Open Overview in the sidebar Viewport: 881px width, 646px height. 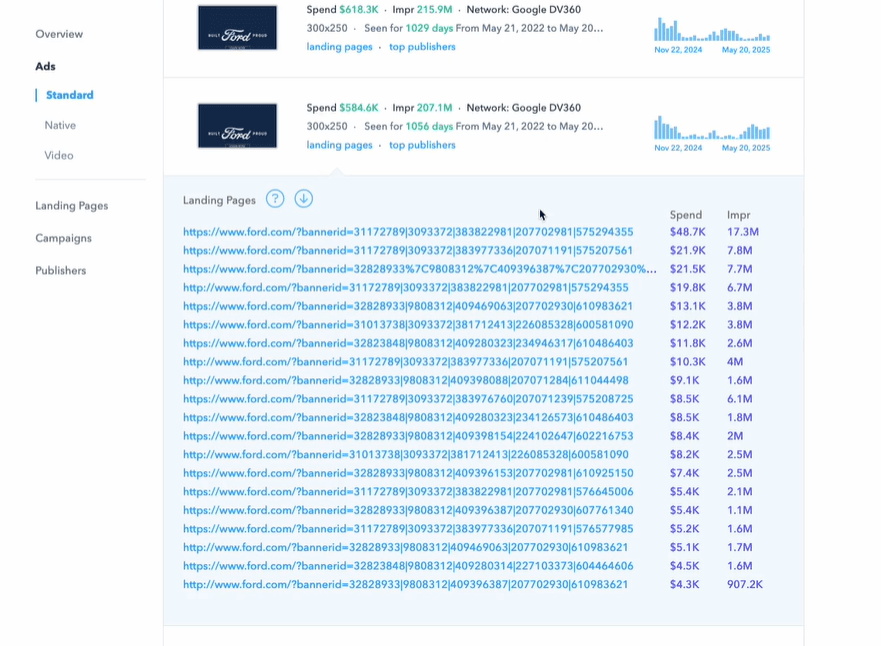59,34
